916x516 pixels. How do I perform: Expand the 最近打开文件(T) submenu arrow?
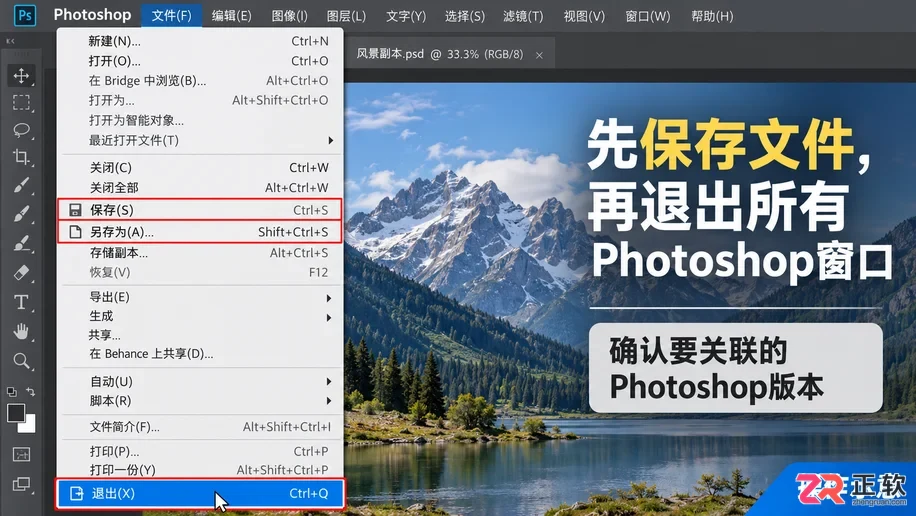tap(331, 140)
